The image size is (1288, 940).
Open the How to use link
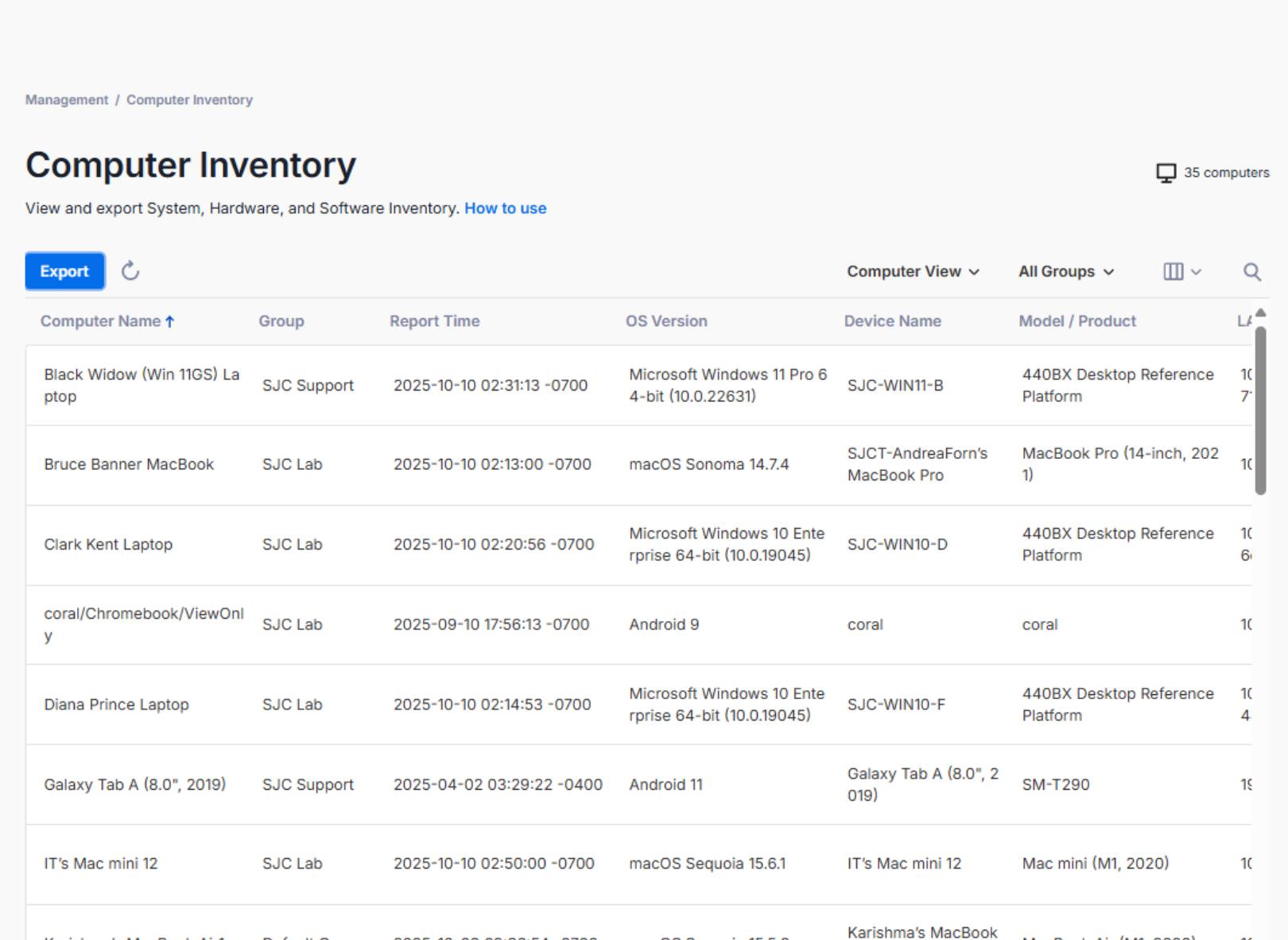[x=505, y=208]
